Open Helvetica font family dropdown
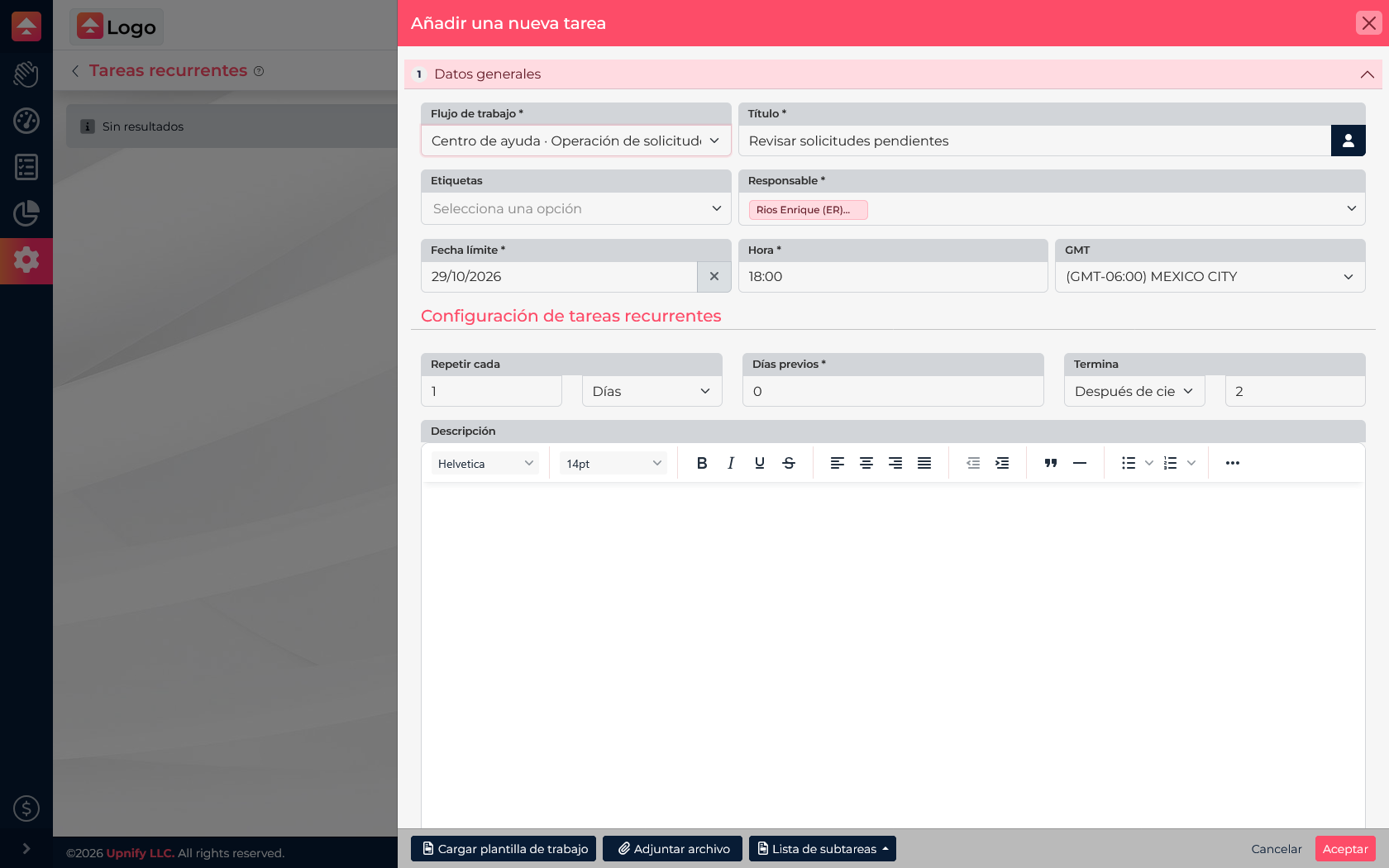The height and width of the screenshot is (868, 1389). tap(485, 464)
